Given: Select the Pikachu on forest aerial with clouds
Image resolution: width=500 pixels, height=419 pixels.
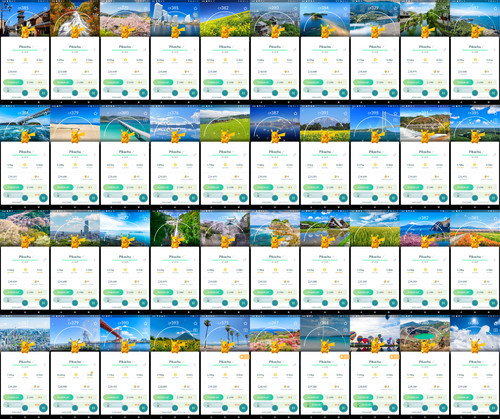Looking at the screenshot, I should click(475, 136).
